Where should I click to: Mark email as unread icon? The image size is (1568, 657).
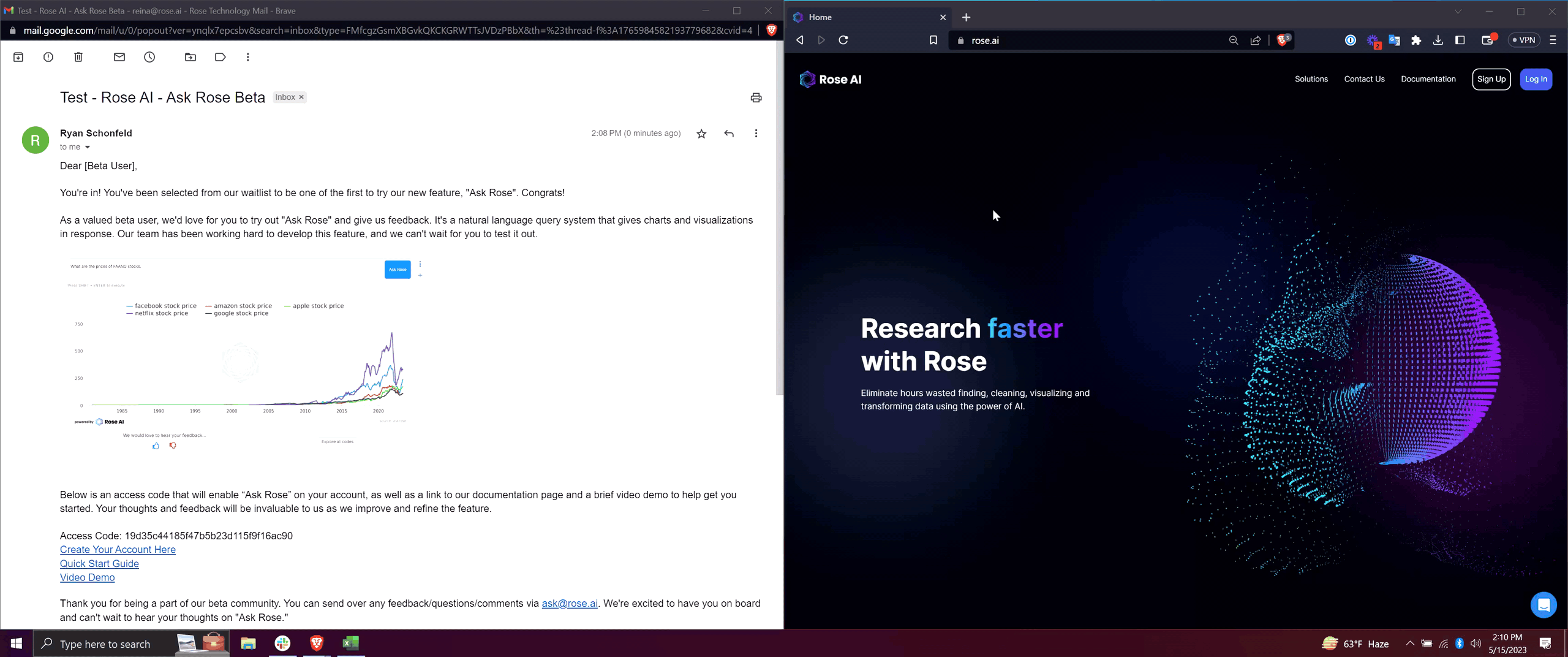119,57
